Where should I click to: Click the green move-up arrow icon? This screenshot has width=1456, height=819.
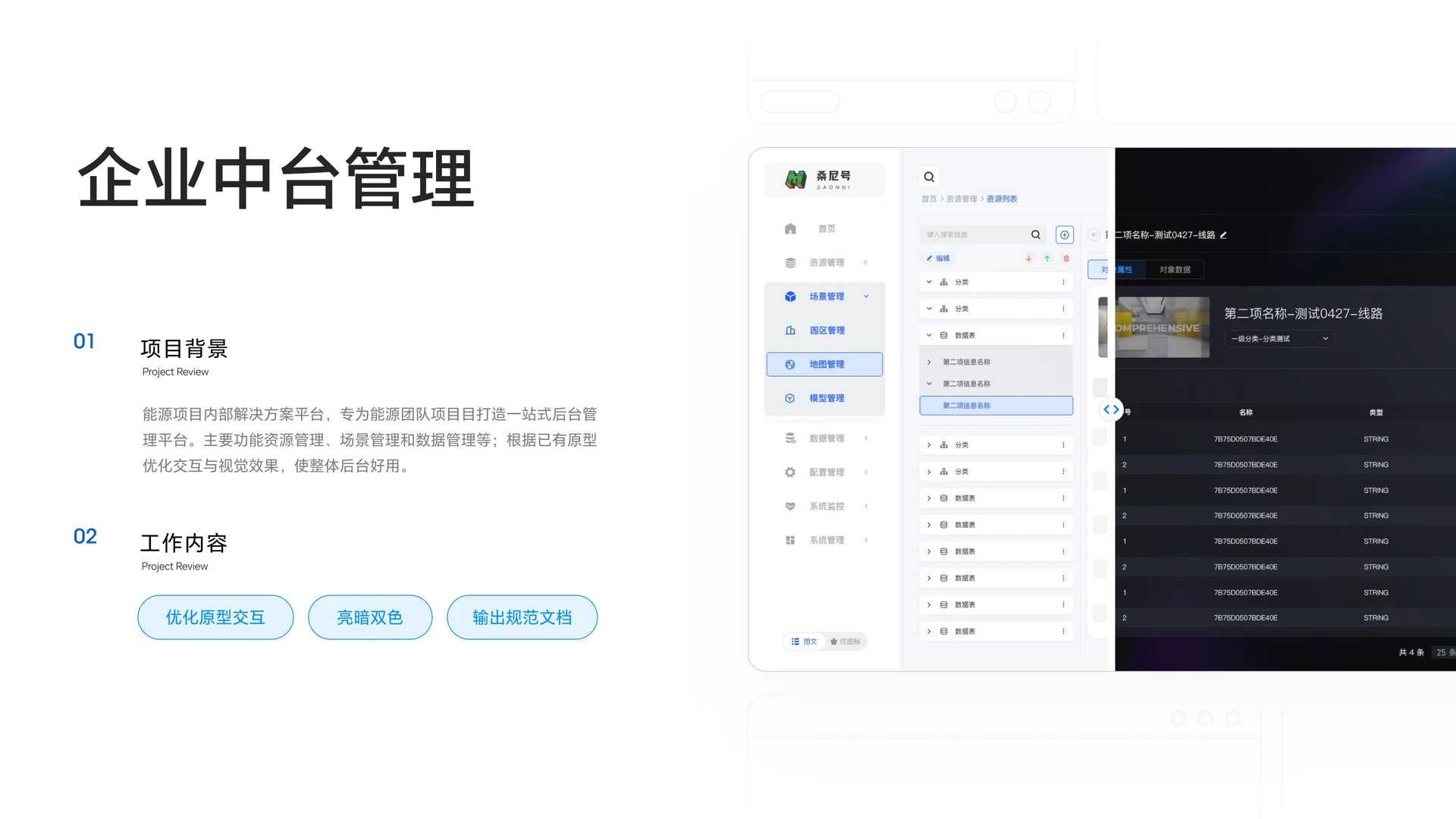[x=1047, y=259]
